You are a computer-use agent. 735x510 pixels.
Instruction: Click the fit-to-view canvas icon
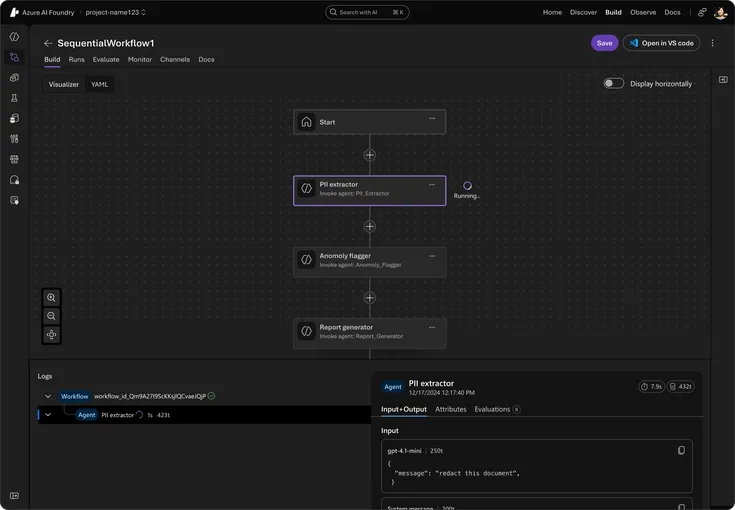click(x=52, y=335)
